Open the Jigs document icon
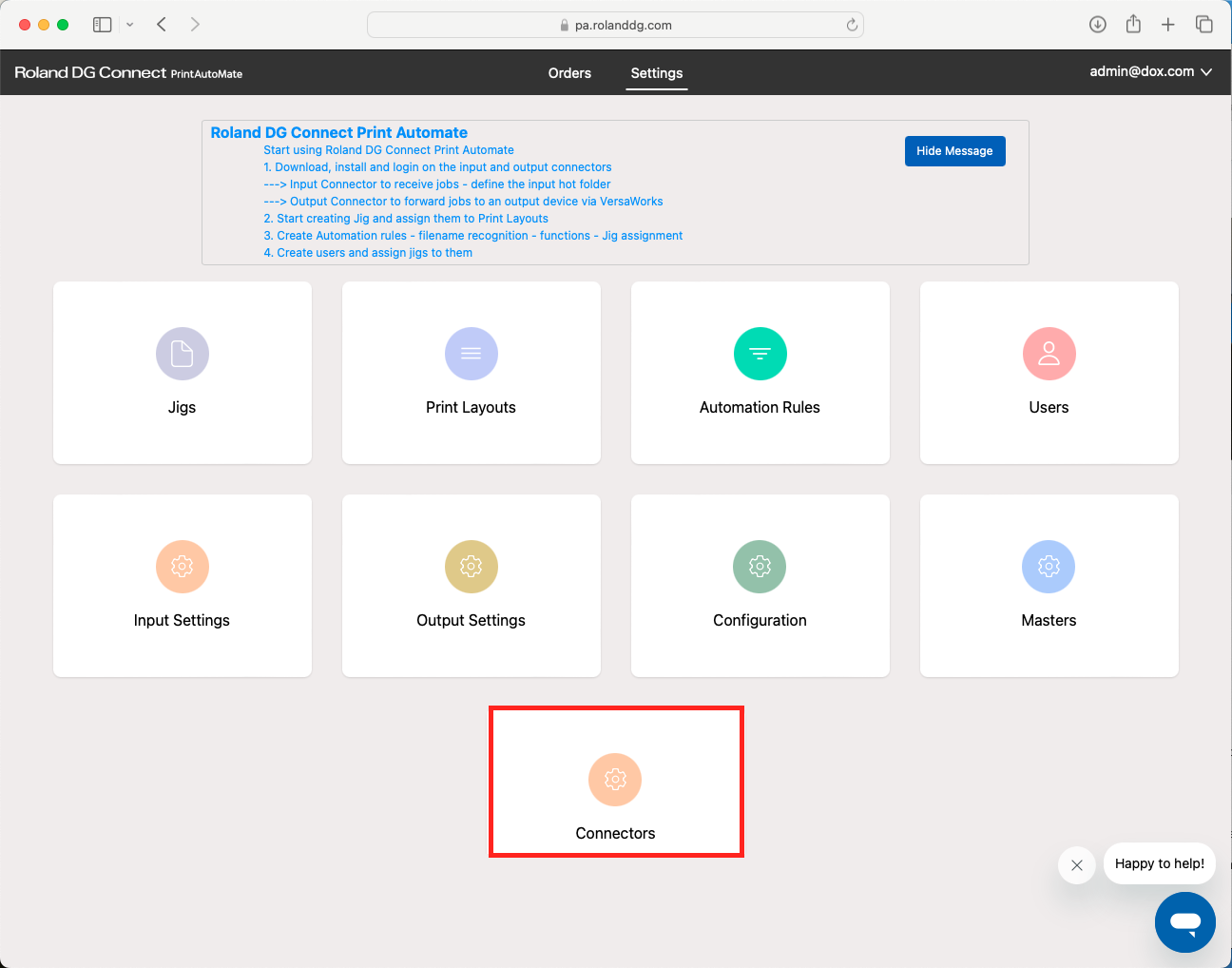The height and width of the screenshot is (968, 1232). (182, 354)
